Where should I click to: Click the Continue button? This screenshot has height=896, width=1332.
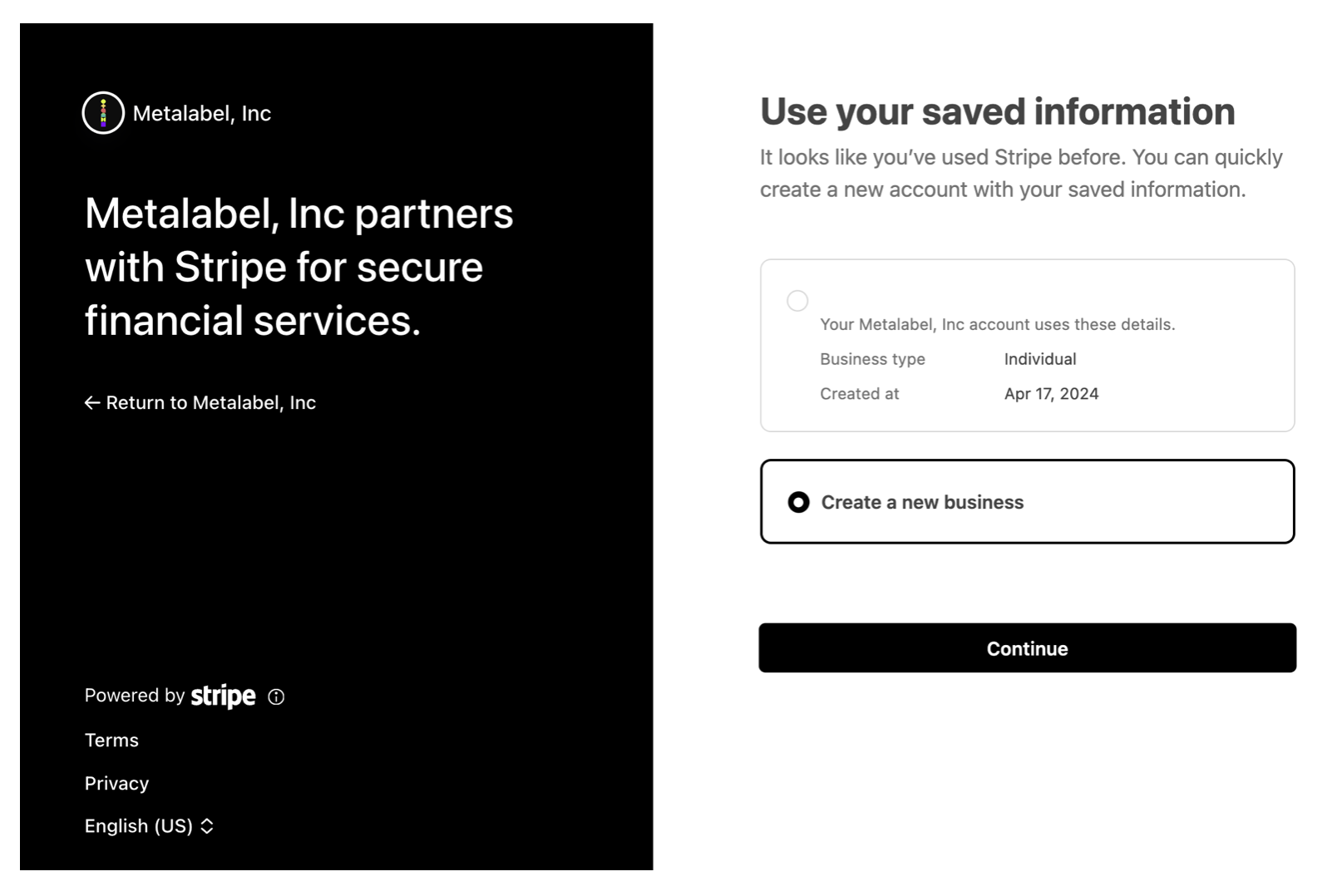[x=1027, y=648]
